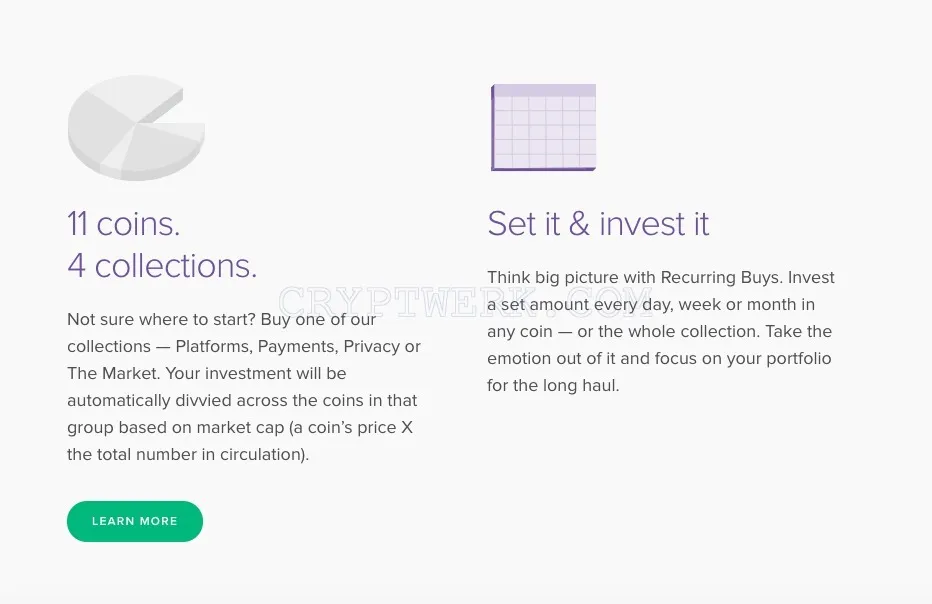
Task: Click the purple calendar grid icon
Action: click(x=543, y=127)
